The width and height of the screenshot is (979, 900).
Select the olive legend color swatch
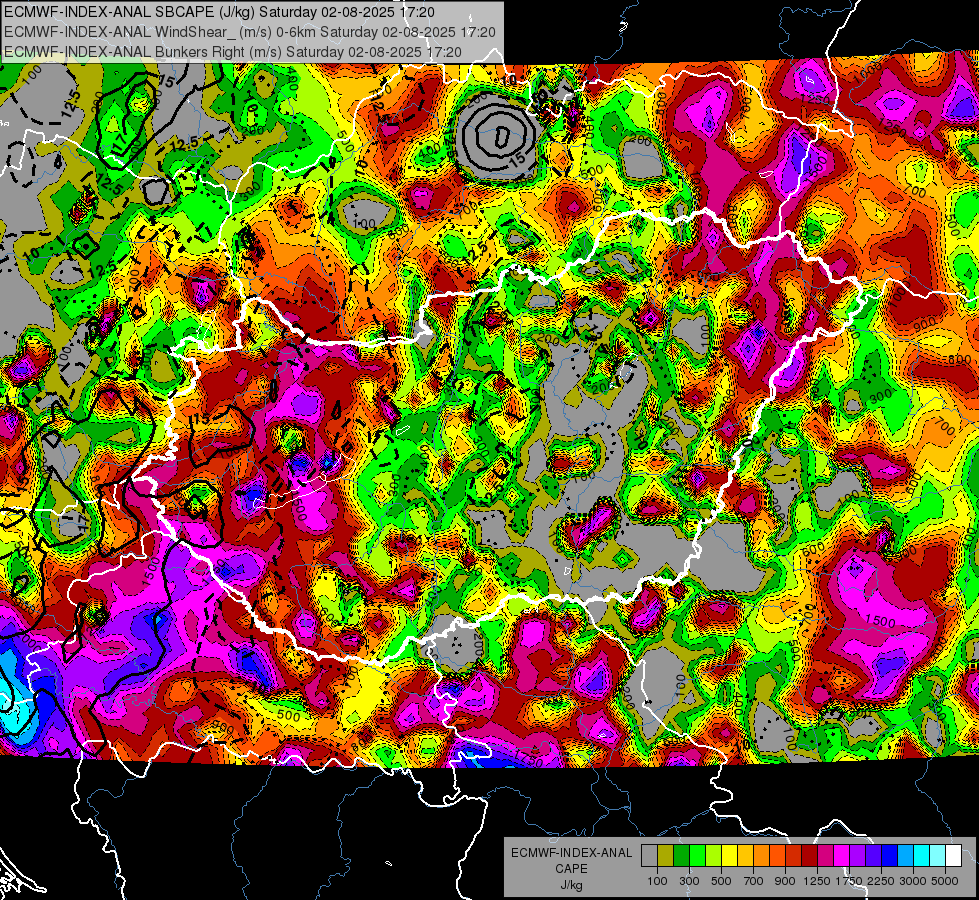point(666,856)
